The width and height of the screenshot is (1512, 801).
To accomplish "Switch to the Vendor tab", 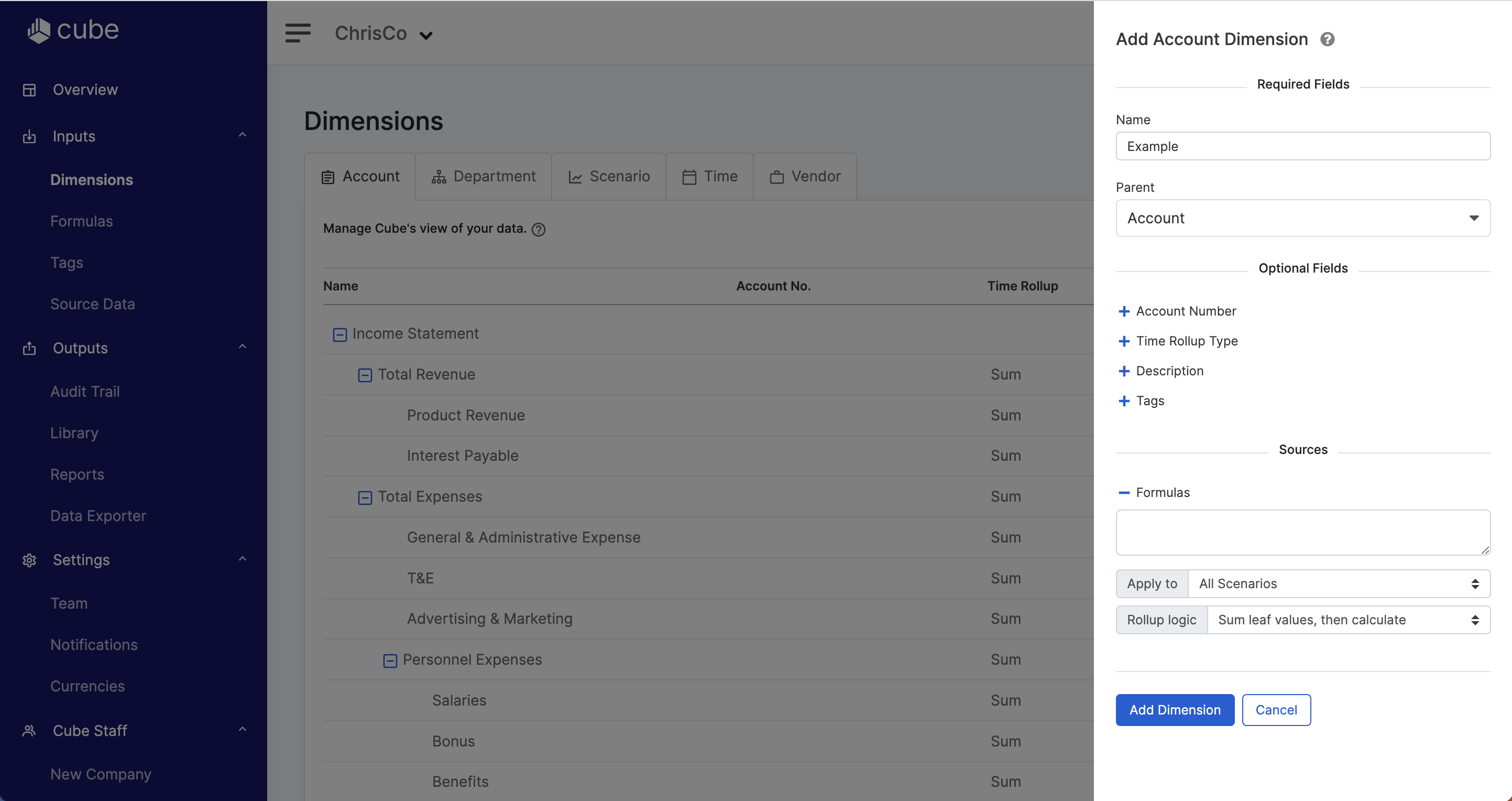I will coord(805,177).
